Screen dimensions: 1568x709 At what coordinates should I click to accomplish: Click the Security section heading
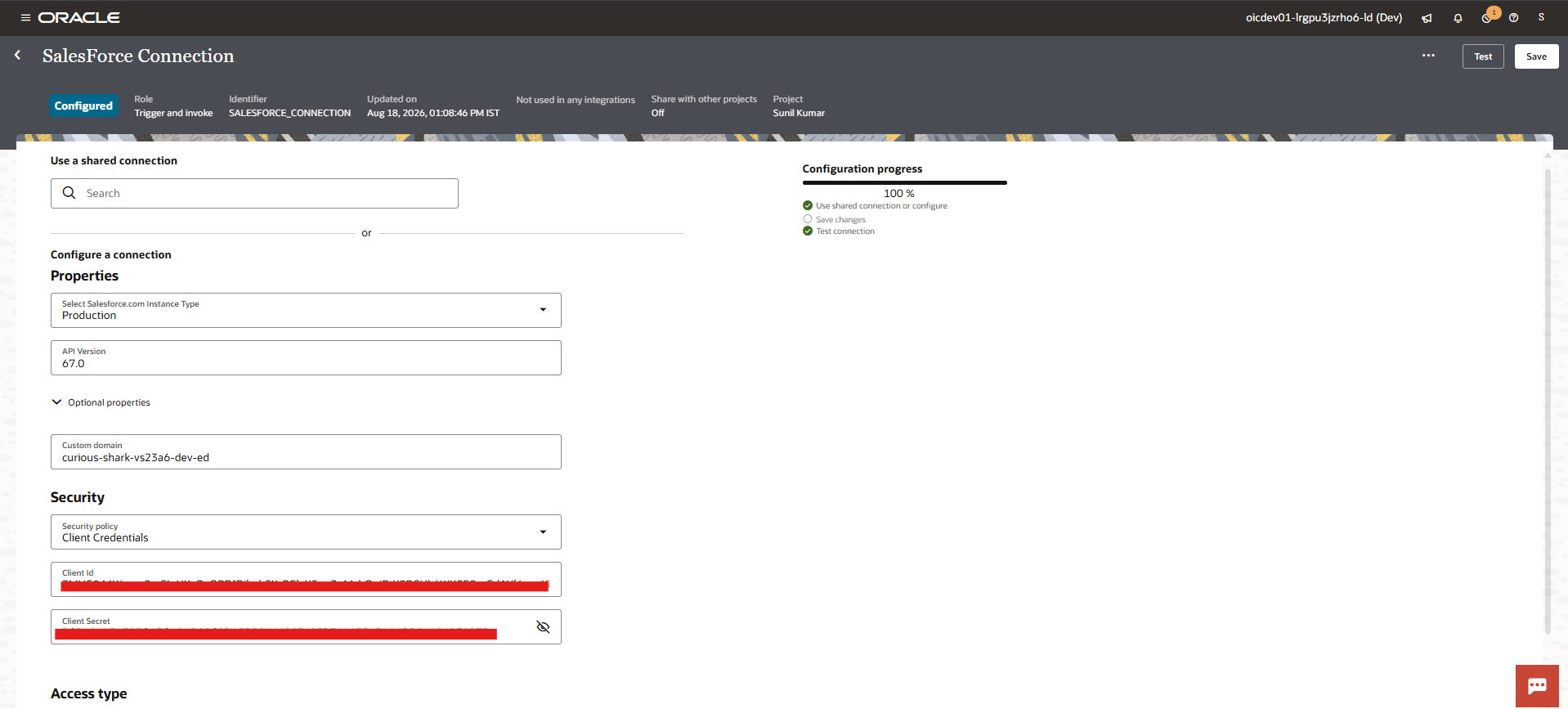78,497
